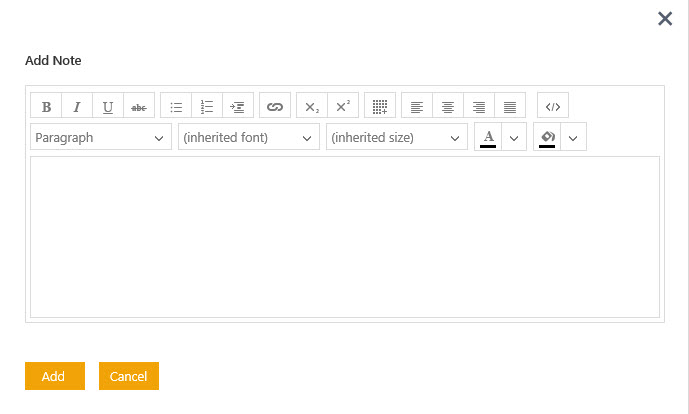Indent the selected text
The height and width of the screenshot is (414, 689).
(x=238, y=106)
